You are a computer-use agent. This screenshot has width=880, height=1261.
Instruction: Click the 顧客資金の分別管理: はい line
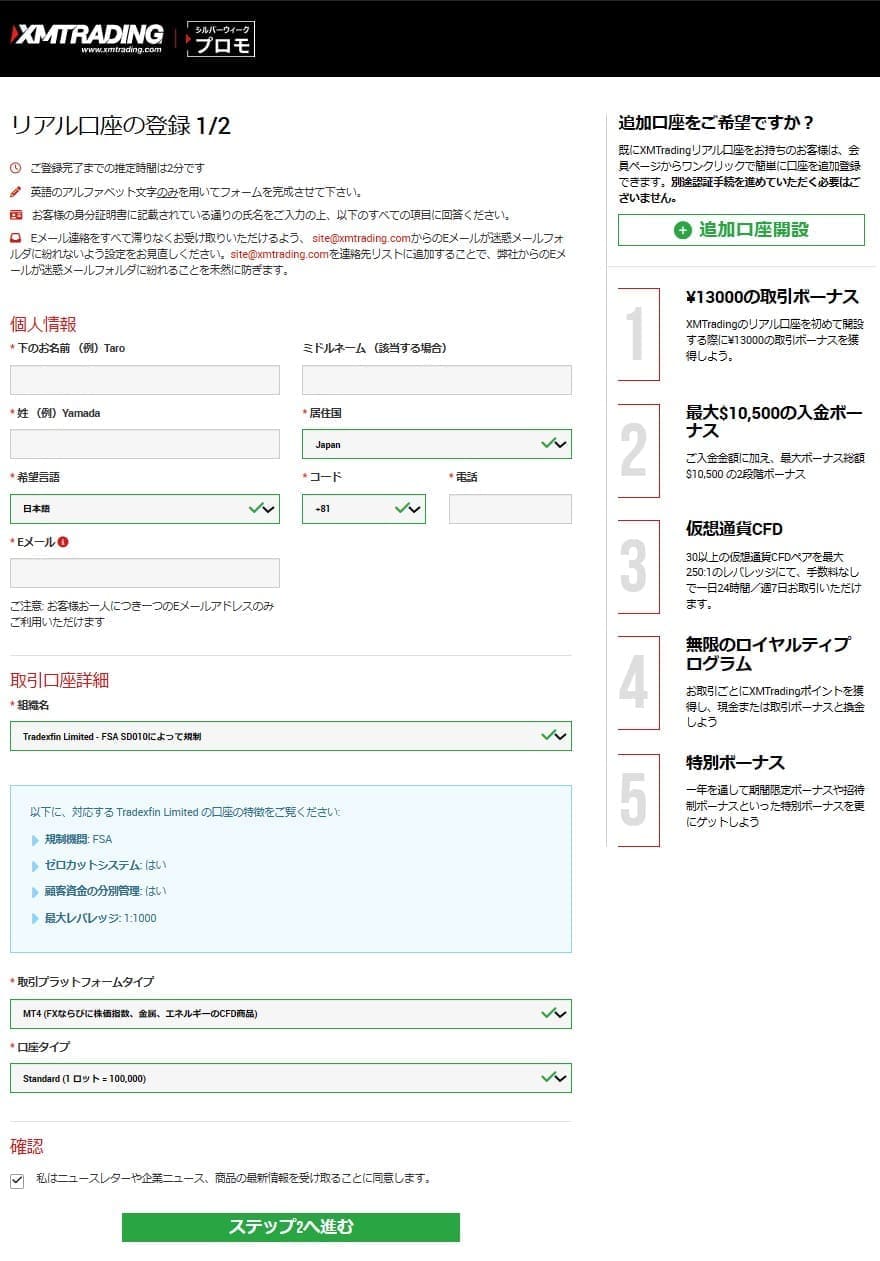(105, 891)
